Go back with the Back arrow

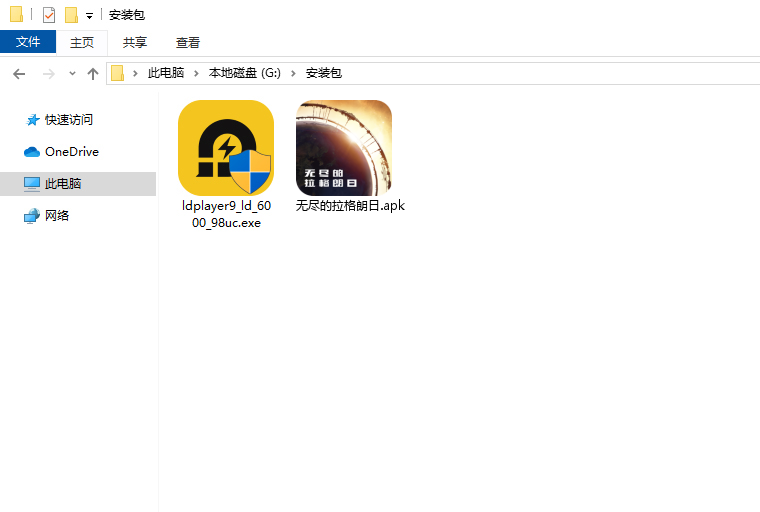19,74
